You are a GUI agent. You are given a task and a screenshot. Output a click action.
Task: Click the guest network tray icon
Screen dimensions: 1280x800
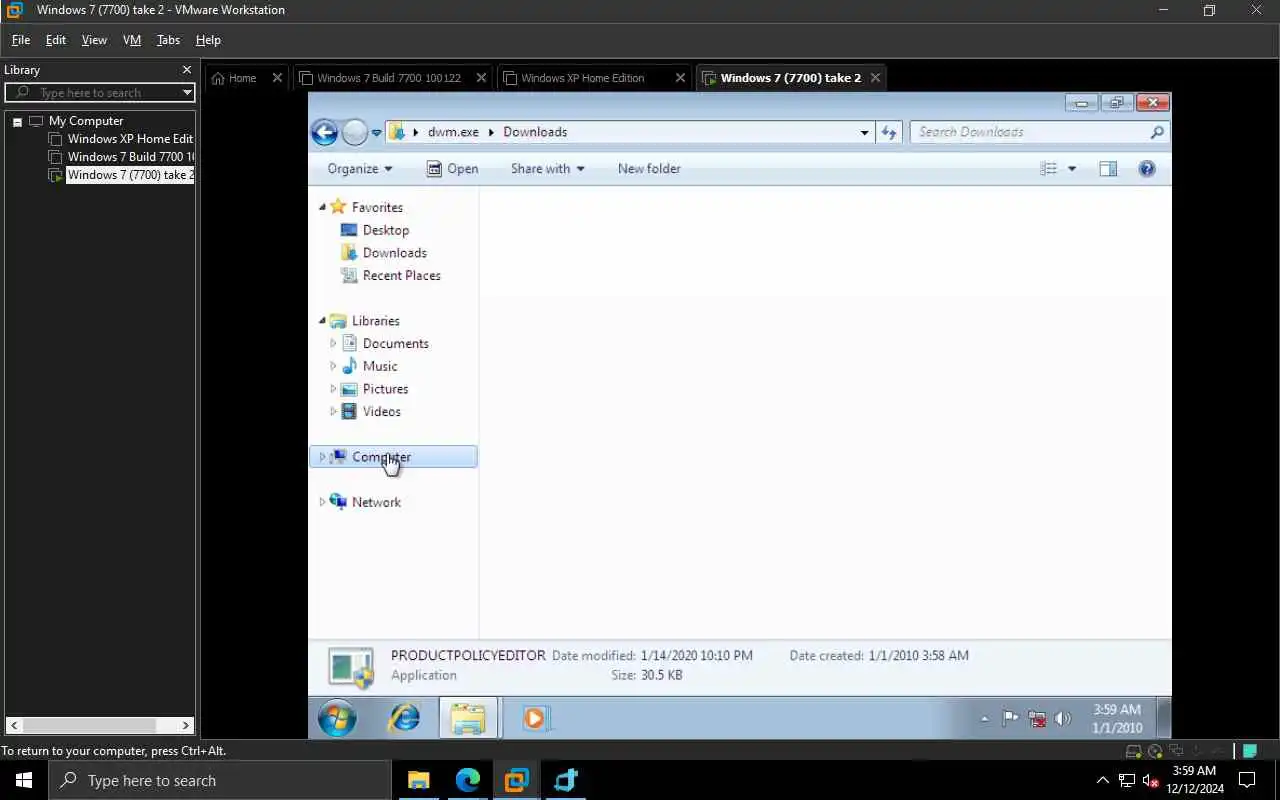(x=1037, y=718)
